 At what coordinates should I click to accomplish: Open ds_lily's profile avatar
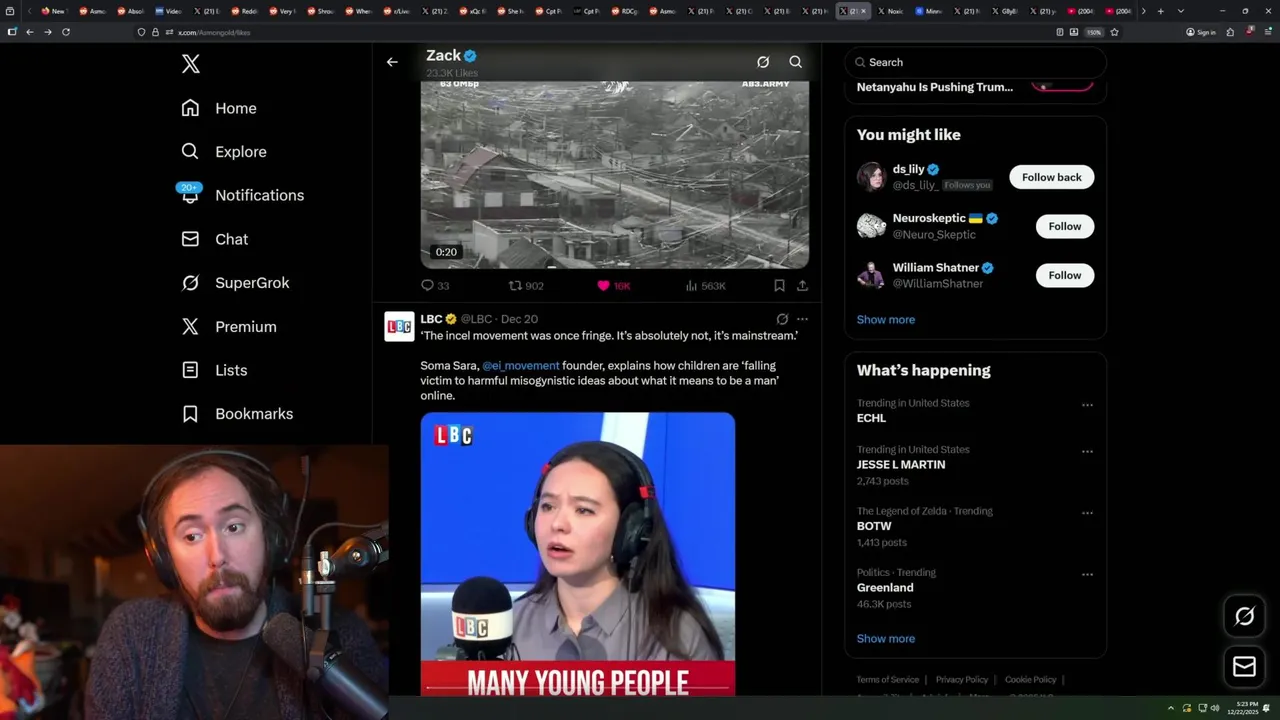[871, 177]
